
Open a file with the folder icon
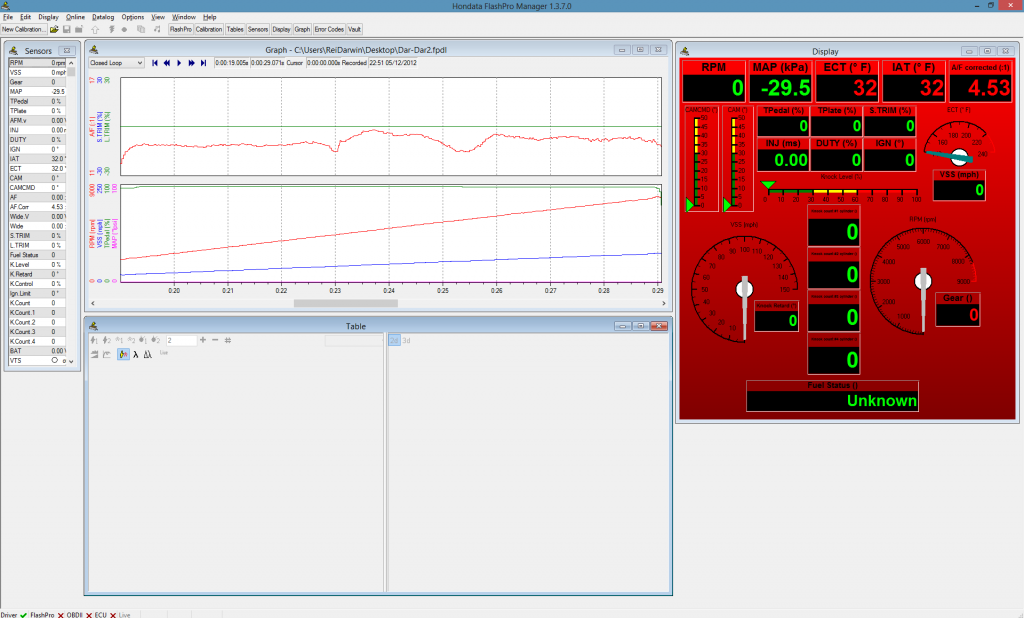(54, 29)
